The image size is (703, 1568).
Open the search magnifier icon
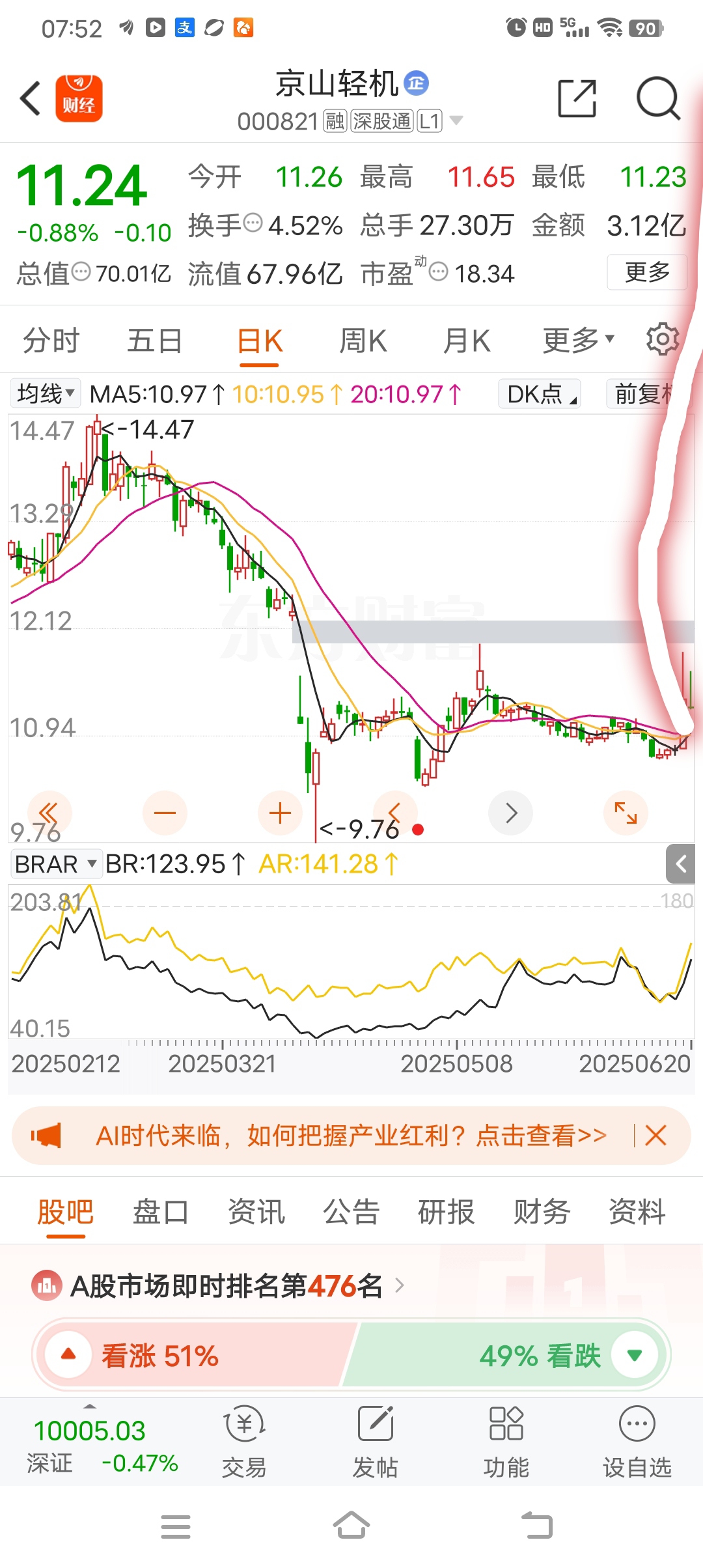[658, 99]
